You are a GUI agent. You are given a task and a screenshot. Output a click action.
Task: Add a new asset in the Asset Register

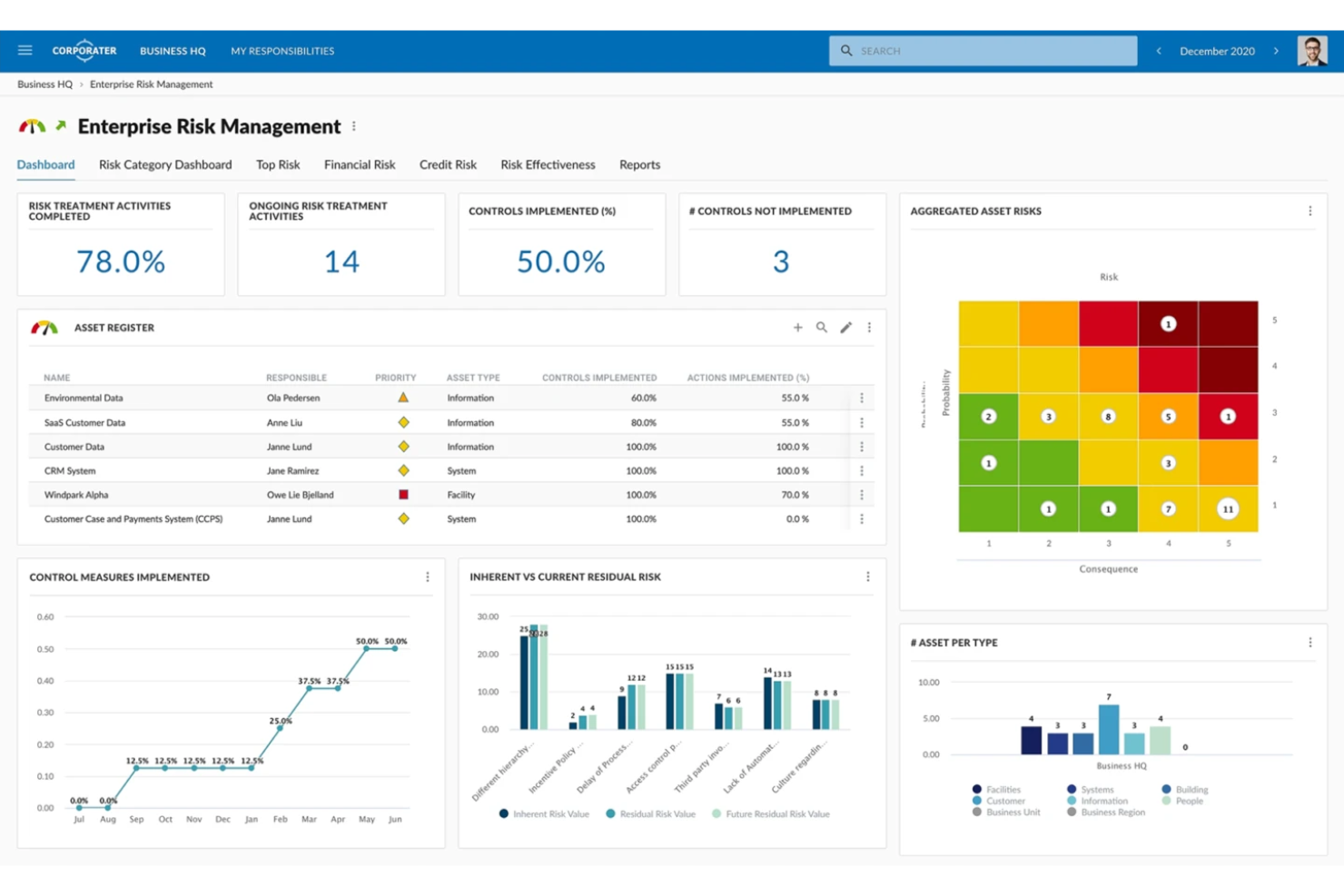point(798,327)
